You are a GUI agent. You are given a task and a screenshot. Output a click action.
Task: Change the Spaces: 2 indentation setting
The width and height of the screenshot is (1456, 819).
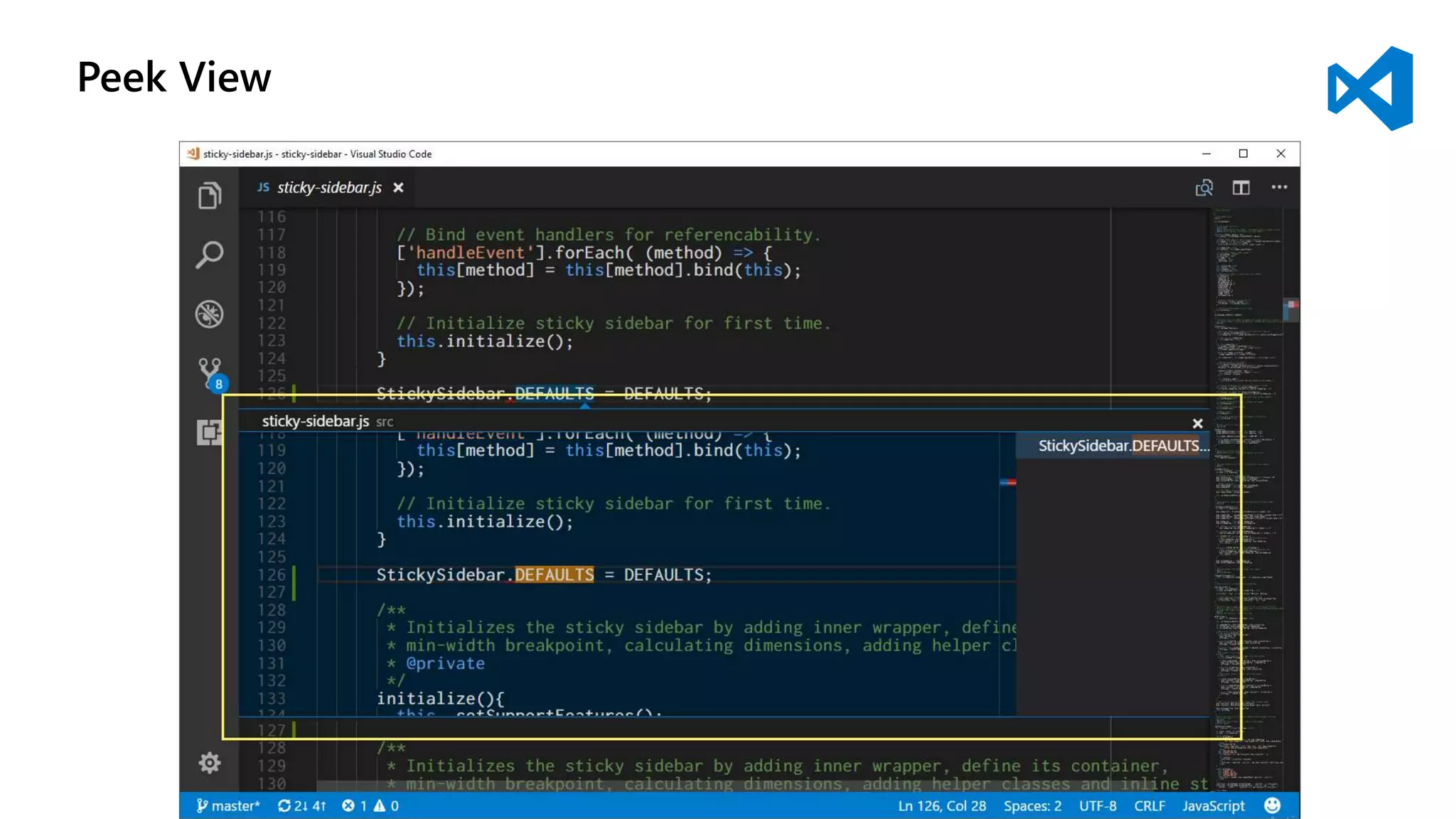pyautogui.click(x=1032, y=805)
